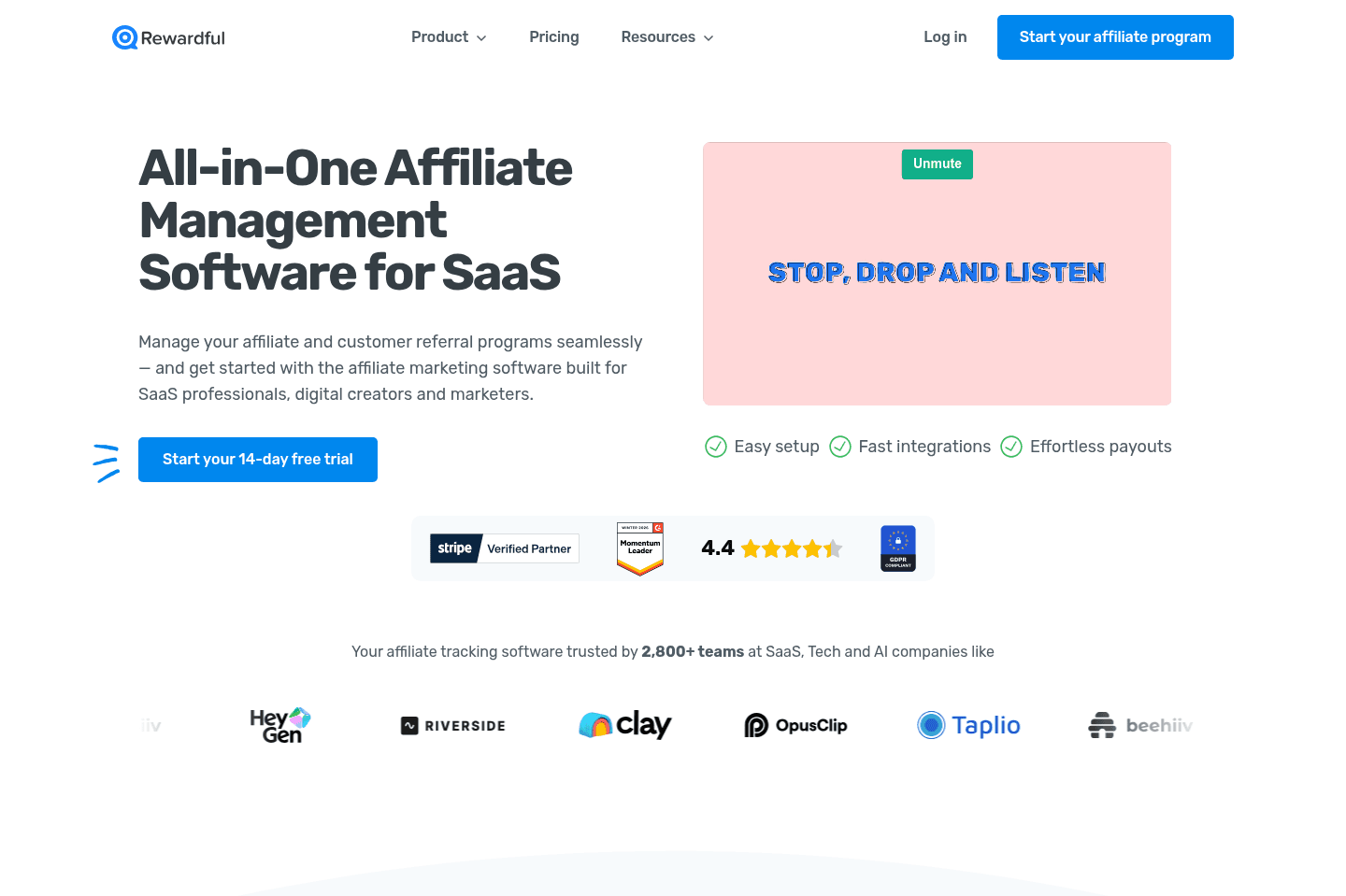Expand the Resources dropdown menu
The height and width of the screenshot is (896, 1346).
click(667, 37)
